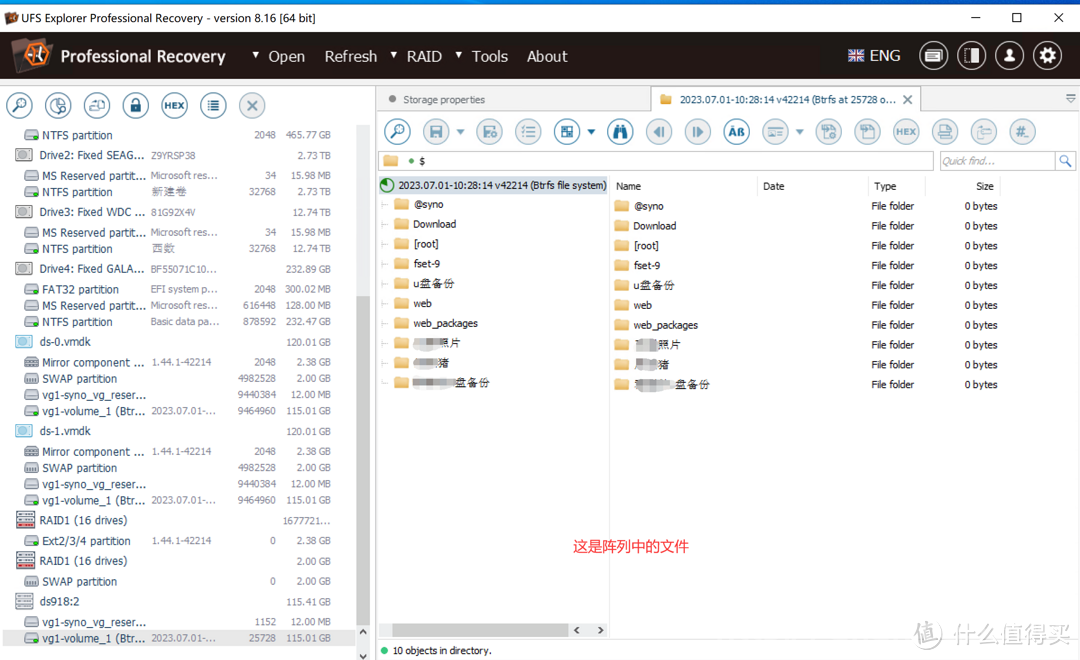Click the binoculars find icon

[x=620, y=132]
